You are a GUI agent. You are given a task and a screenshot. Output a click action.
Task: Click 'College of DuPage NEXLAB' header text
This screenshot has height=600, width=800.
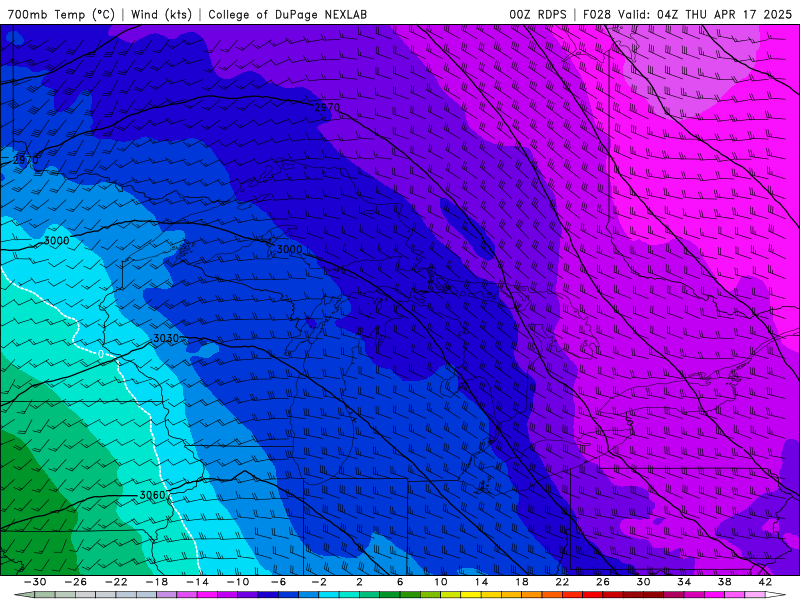pyautogui.click(x=287, y=14)
